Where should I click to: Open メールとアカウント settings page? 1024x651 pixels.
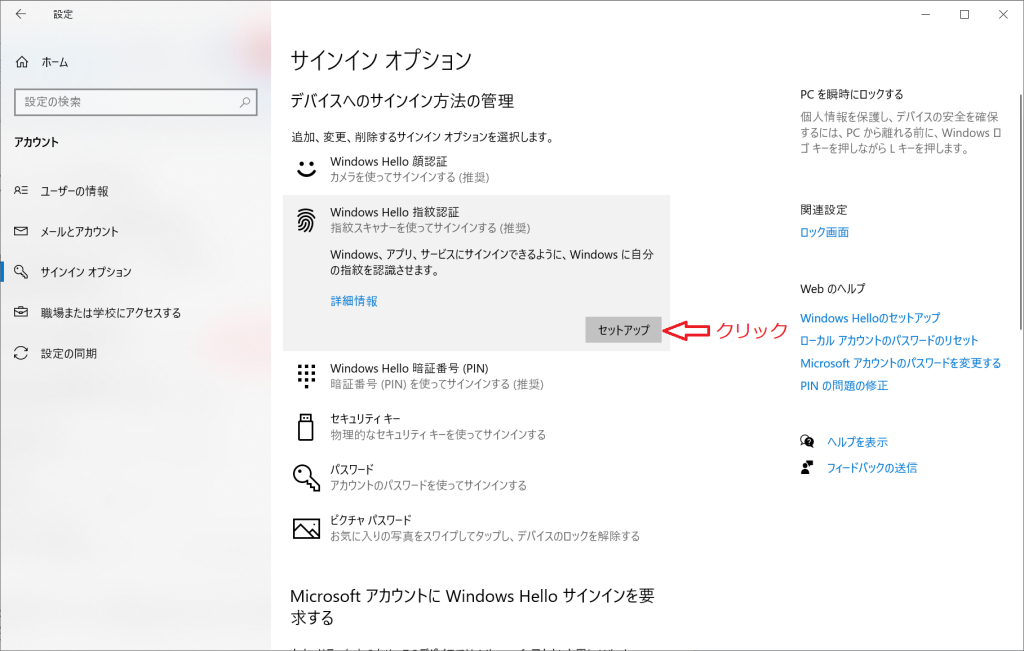(x=135, y=231)
